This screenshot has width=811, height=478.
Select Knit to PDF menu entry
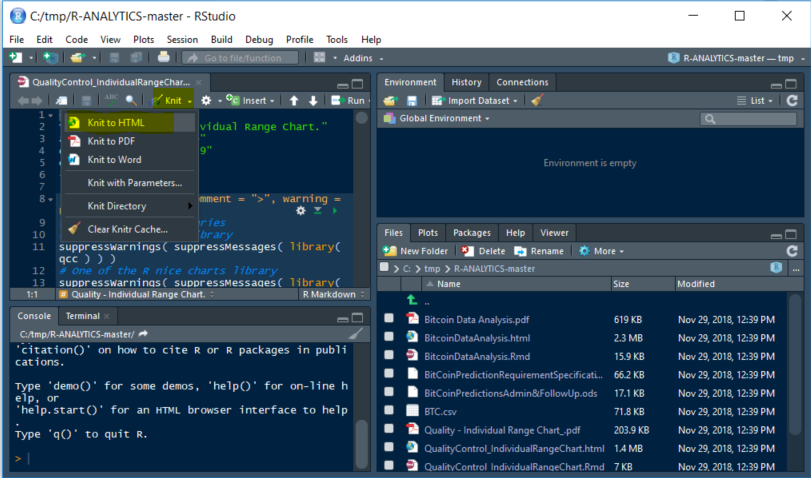pyautogui.click(x=129, y=141)
